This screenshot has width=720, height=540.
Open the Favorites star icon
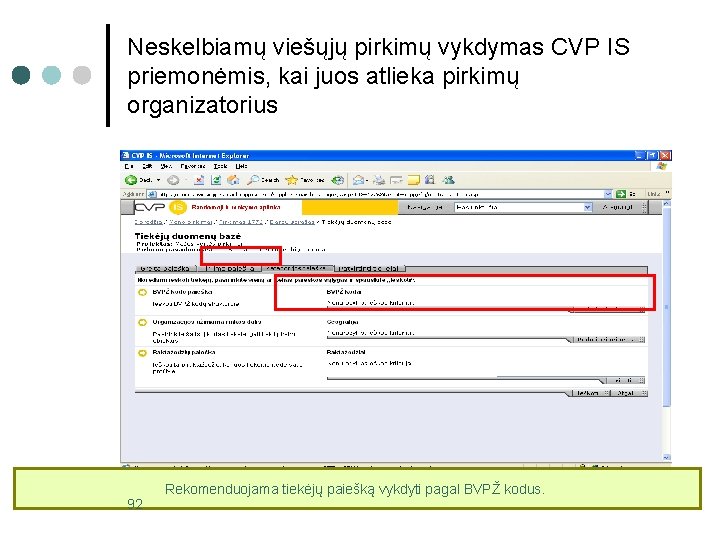point(291,180)
